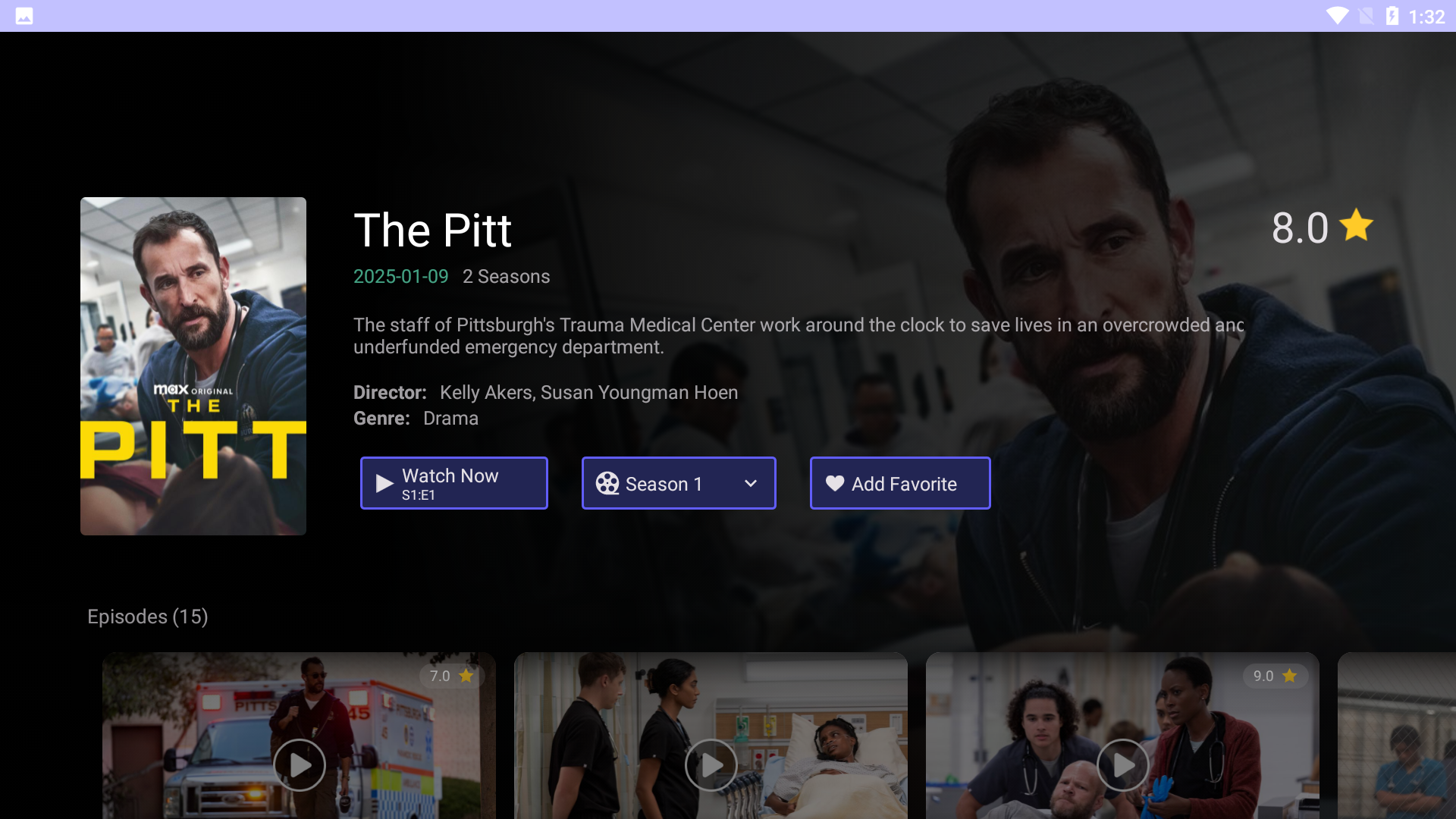Click the Episodes (15) section heading
Viewport: 1456px width, 819px height.
tap(148, 617)
